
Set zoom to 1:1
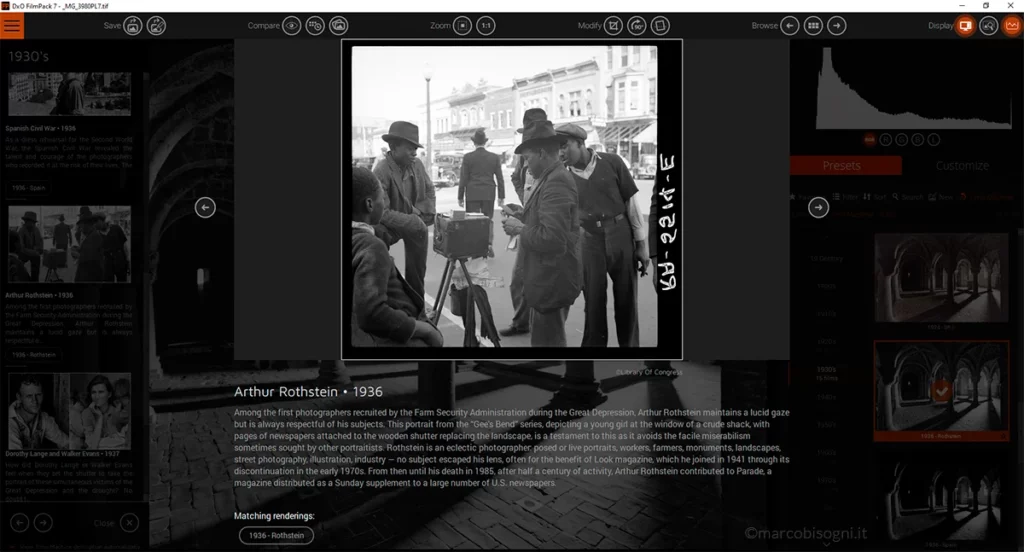(x=486, y=26)
